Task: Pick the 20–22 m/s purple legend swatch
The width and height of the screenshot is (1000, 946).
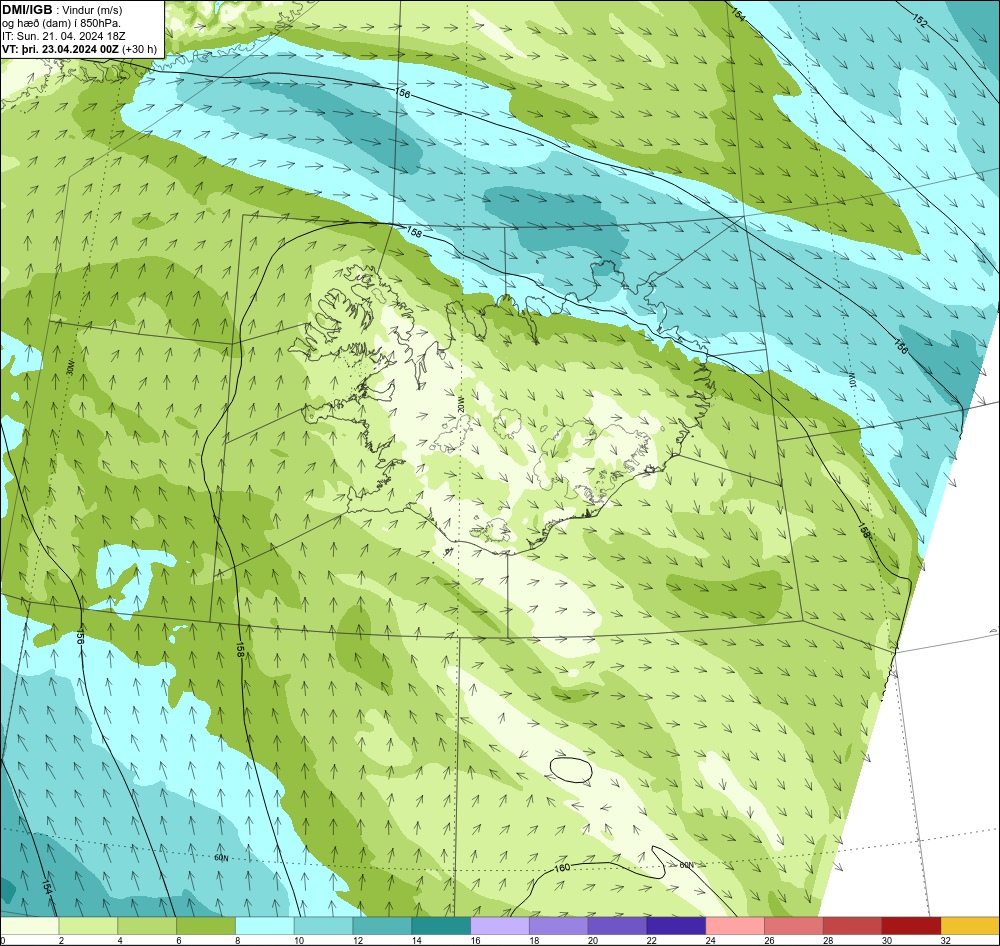Action: (617, 926)
